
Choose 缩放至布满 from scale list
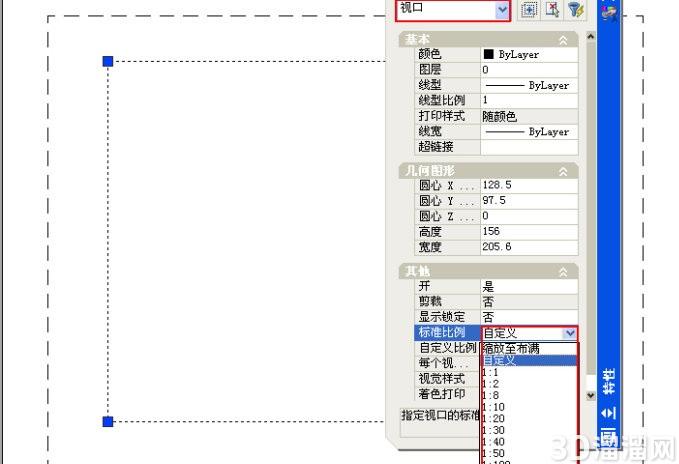pyautogui.click(x=530, y=348)
